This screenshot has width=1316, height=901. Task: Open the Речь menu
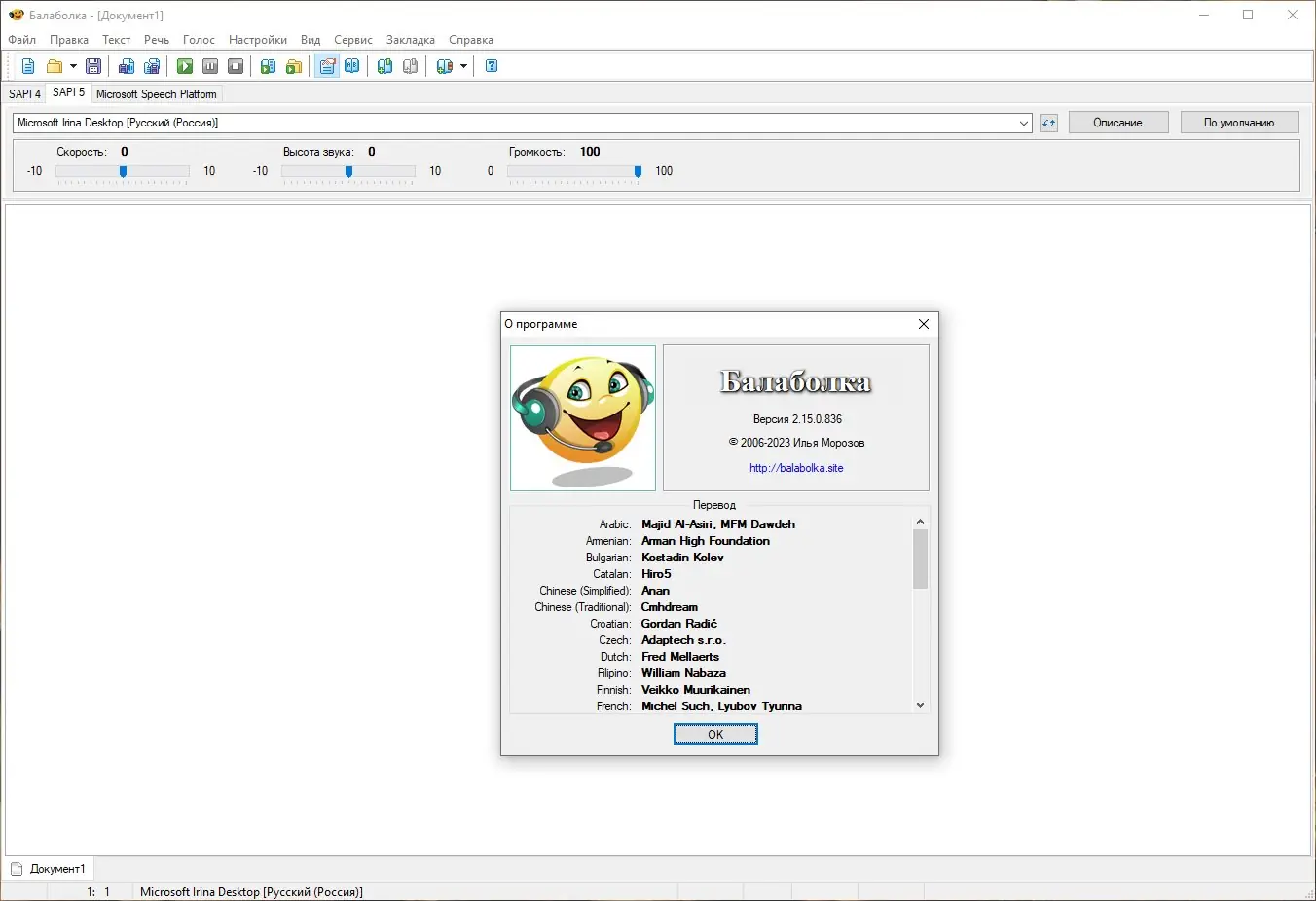(157, 40)
